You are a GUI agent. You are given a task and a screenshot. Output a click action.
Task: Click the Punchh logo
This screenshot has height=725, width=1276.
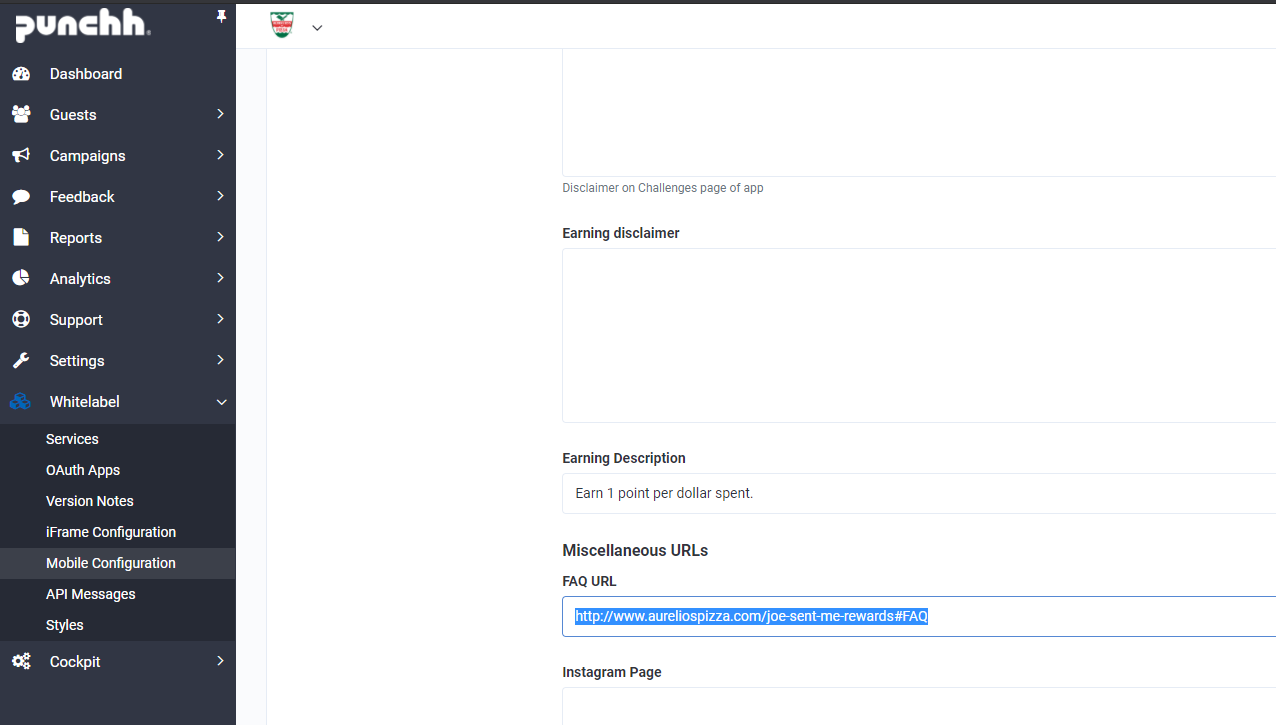pyautogui.click(x=82, y=26)
